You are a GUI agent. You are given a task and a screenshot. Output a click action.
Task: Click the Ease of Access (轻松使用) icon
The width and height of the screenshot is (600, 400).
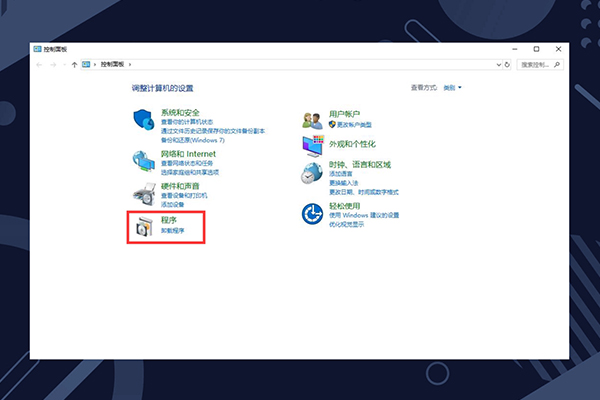(312, 211)
